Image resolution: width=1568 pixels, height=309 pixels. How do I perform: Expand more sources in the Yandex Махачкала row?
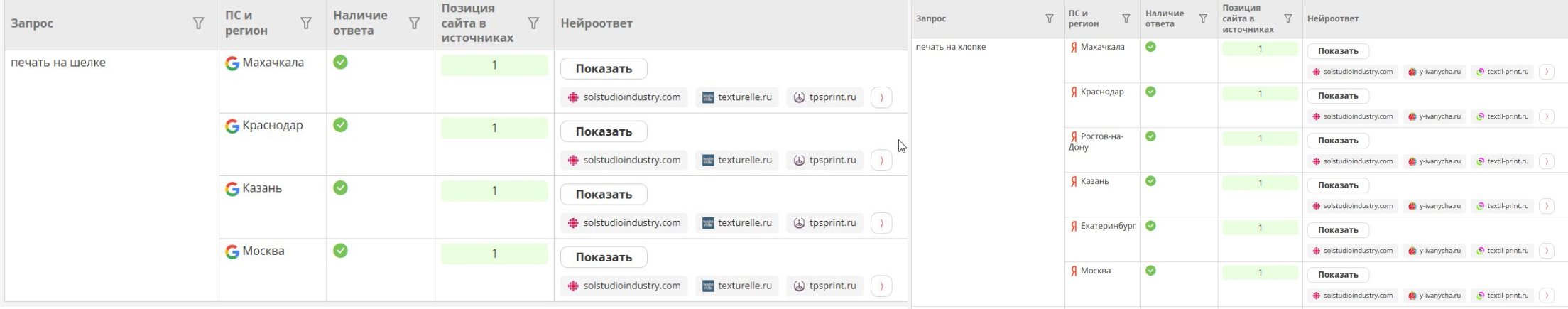(1547, 72)
